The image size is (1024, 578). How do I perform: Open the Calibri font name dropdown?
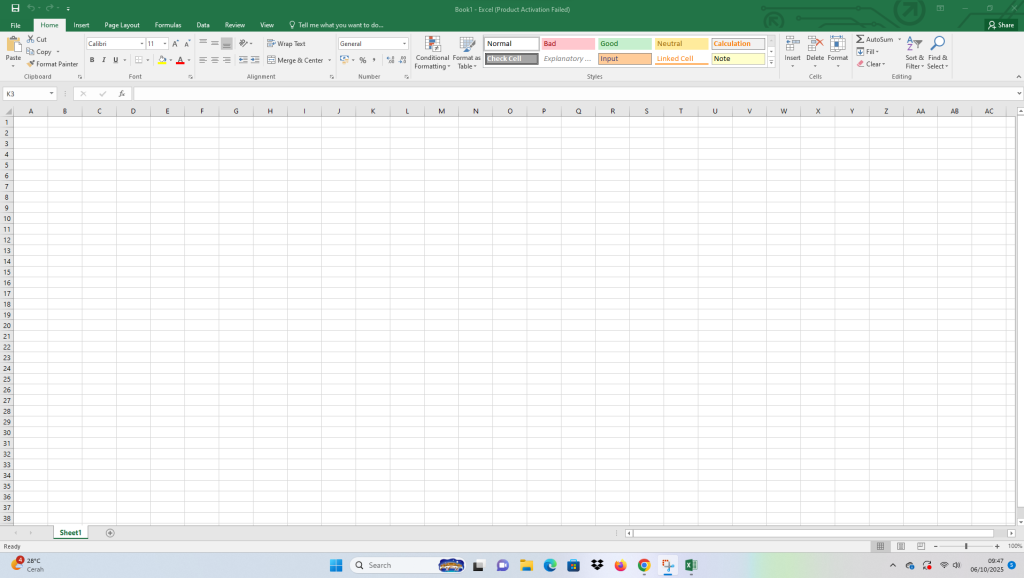click(x=141, y=44)
